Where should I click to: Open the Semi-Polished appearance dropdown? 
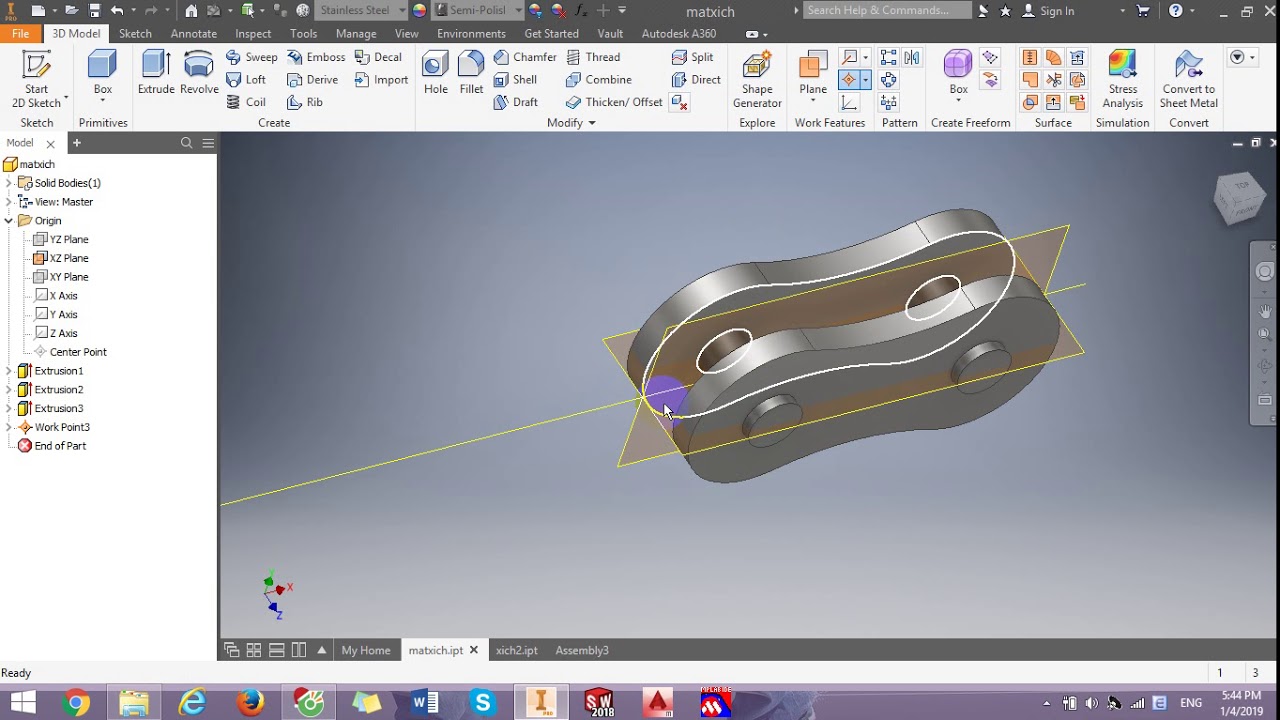[518, 11]
